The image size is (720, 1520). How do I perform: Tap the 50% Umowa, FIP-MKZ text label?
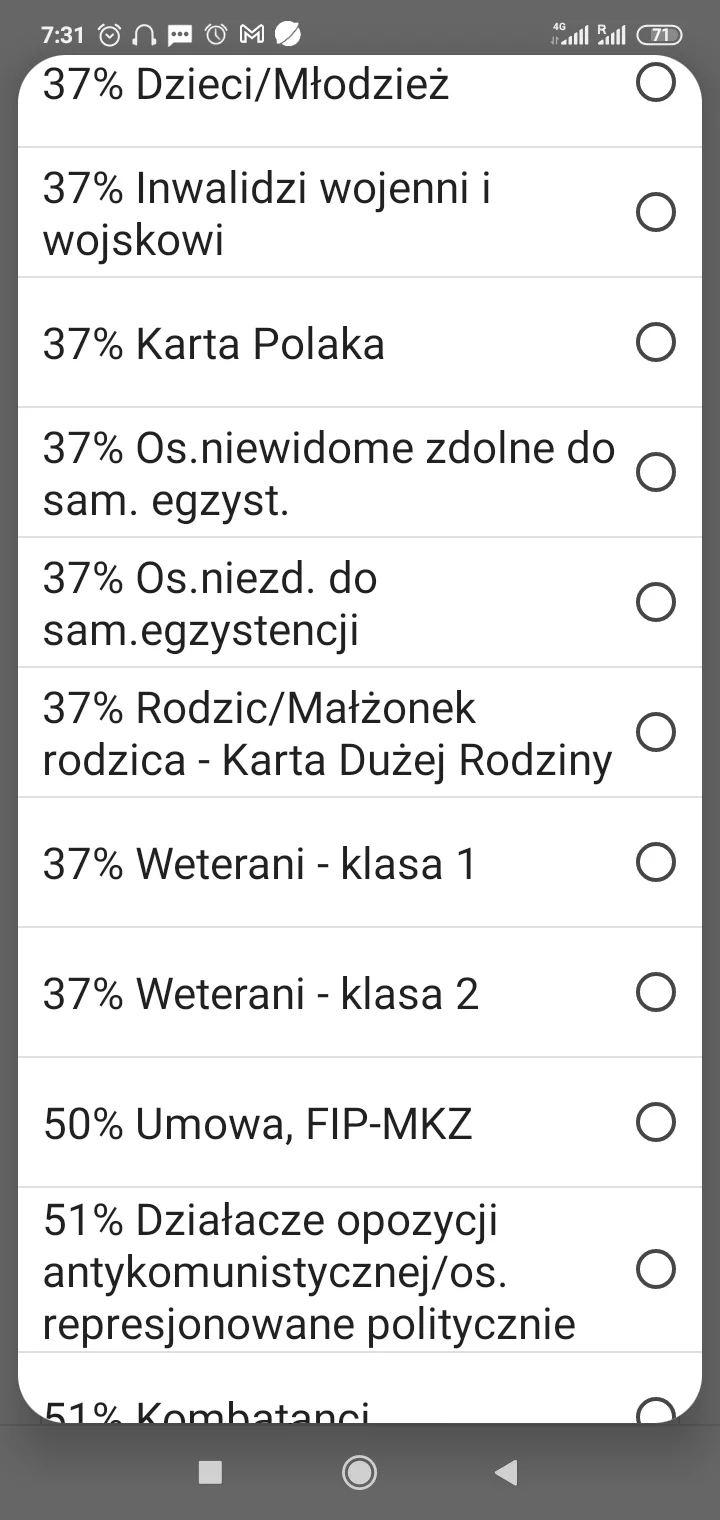[x=257, y=1124]
